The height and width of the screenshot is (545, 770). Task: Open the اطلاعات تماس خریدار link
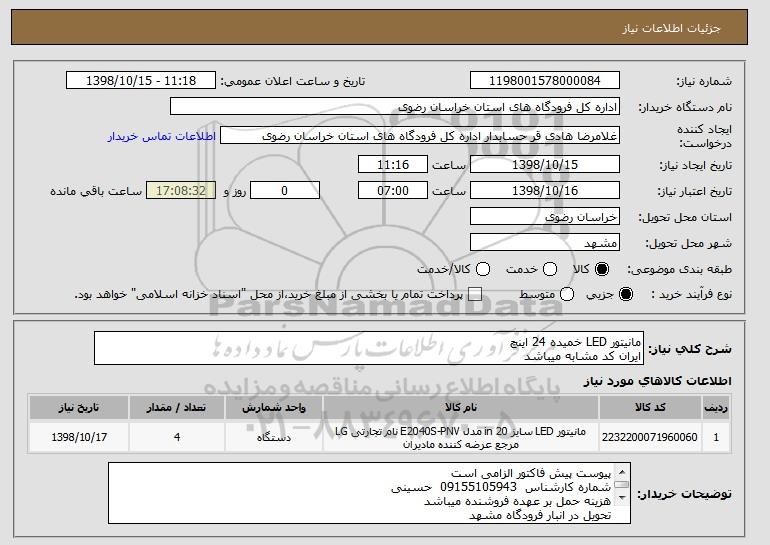(162, 136)
